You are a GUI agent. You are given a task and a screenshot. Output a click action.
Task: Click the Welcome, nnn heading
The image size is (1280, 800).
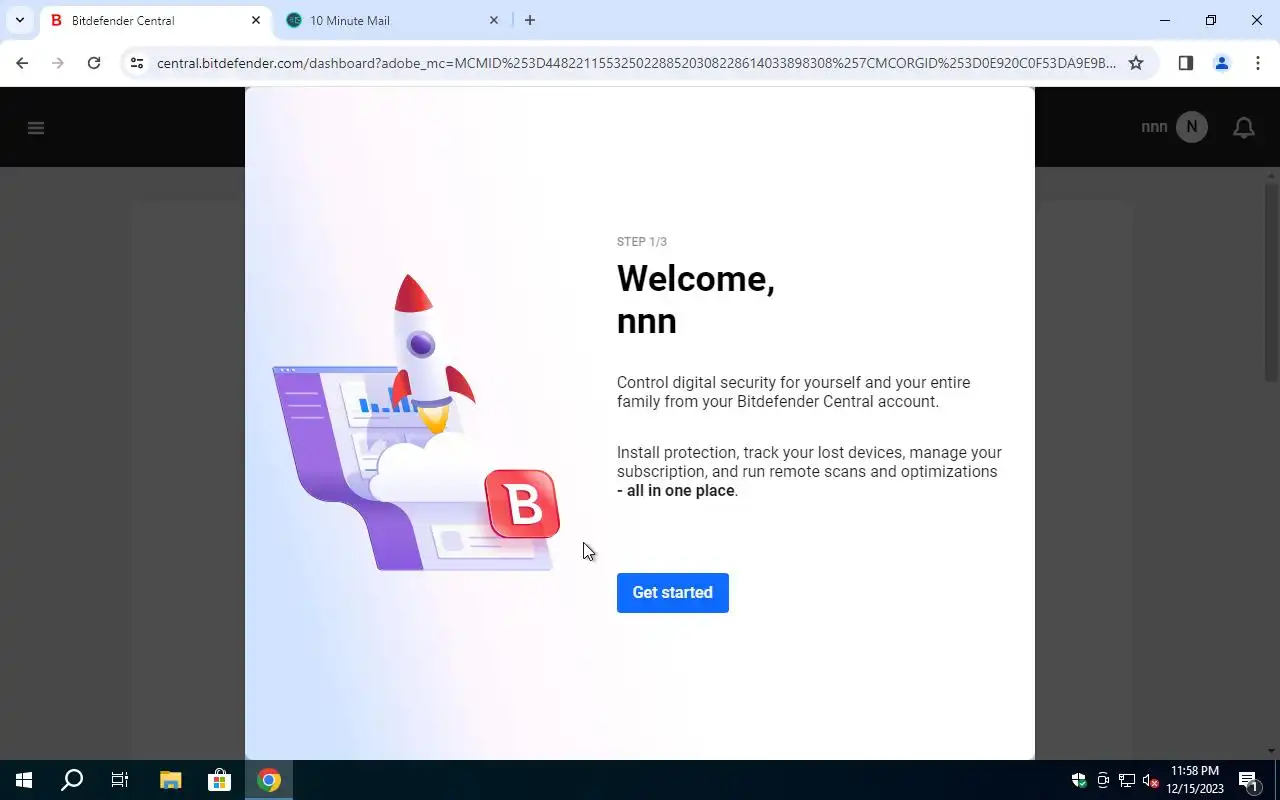[x=696, y=300]
